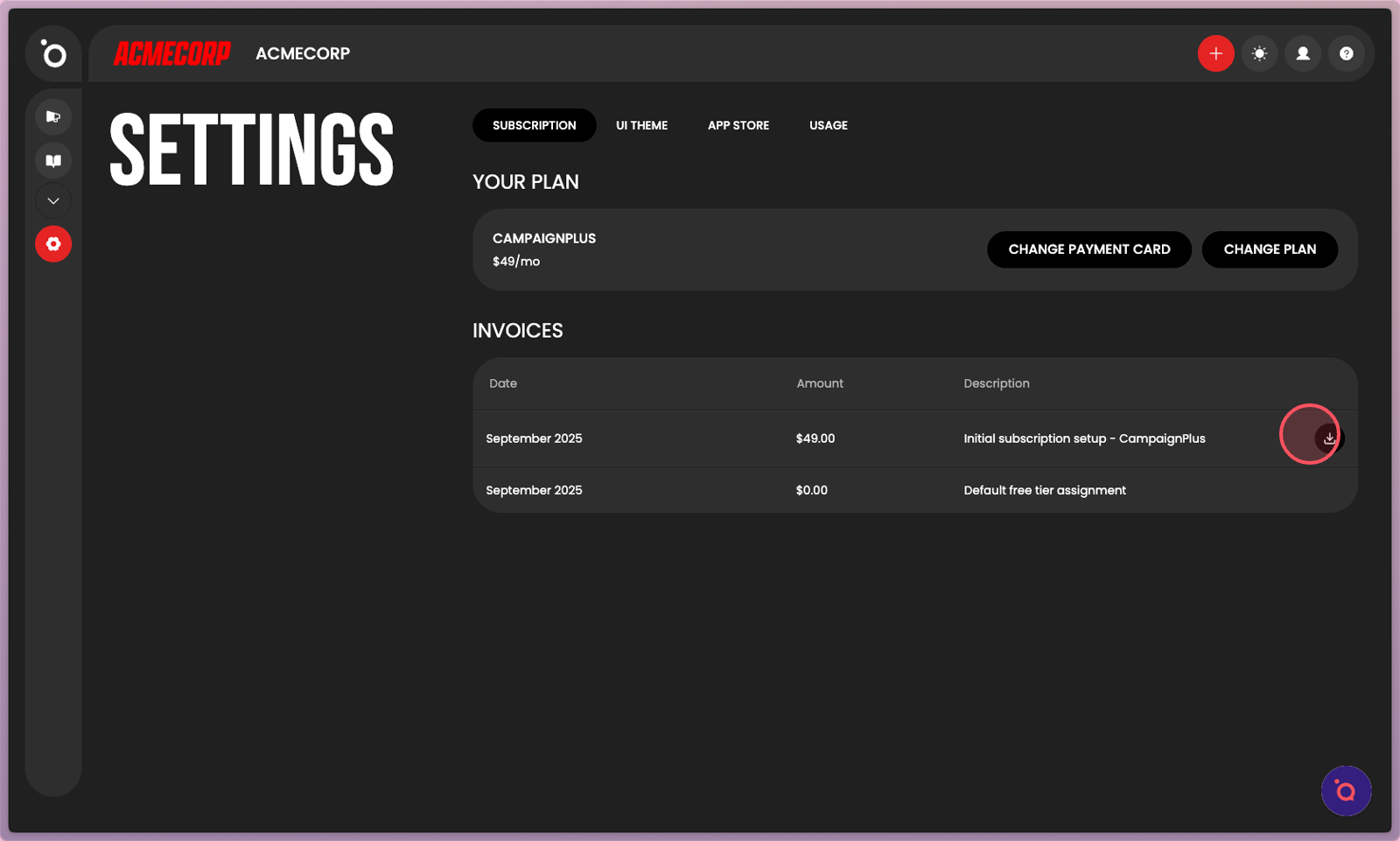Screen dimensions: 1400x841
Task: Go to the Usage tab
Action: (828, 125)
